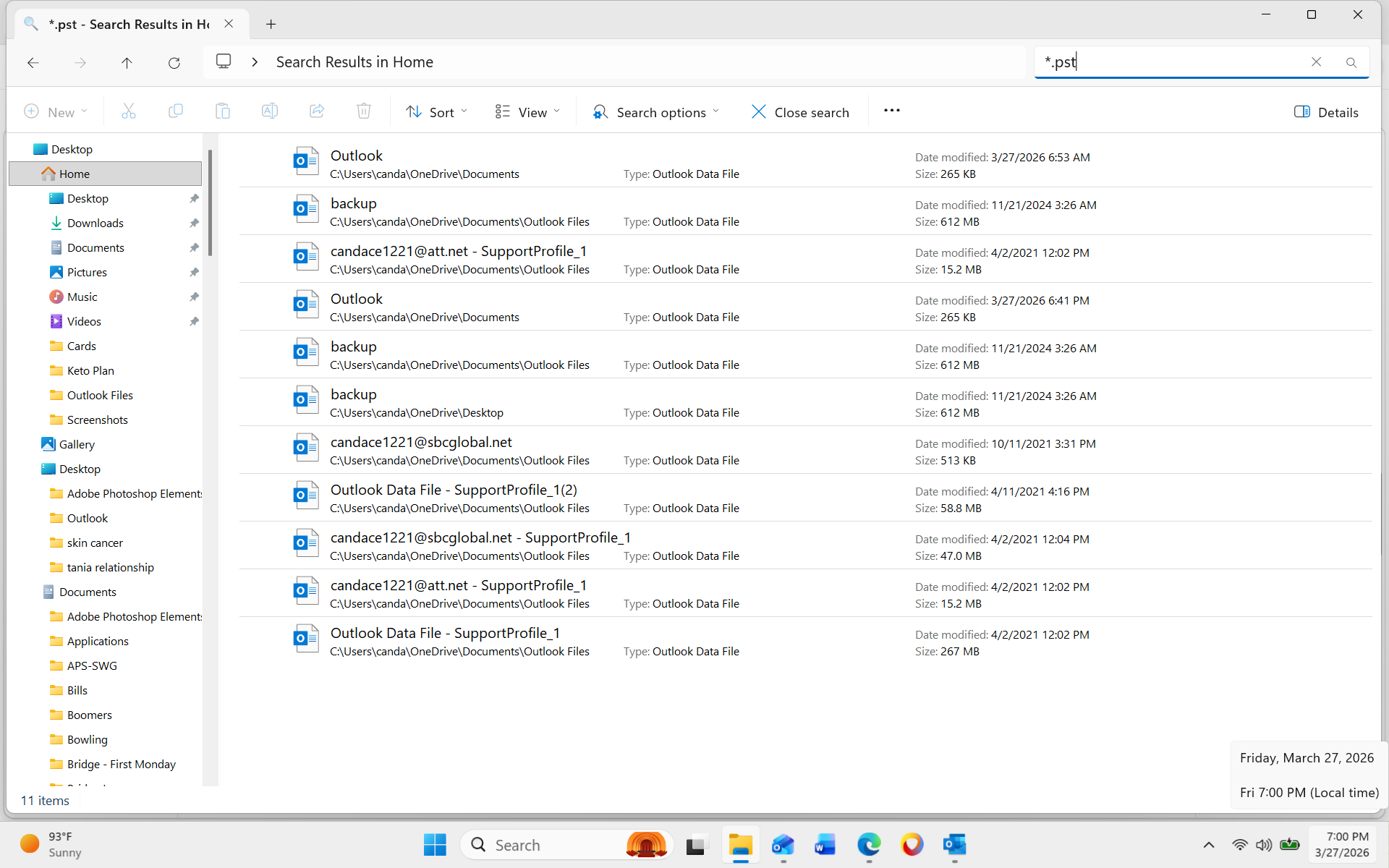The image size is (1389, 868).
Task: Open Outlook Files folder in sidebar
Action: click(x=100, y=395)
